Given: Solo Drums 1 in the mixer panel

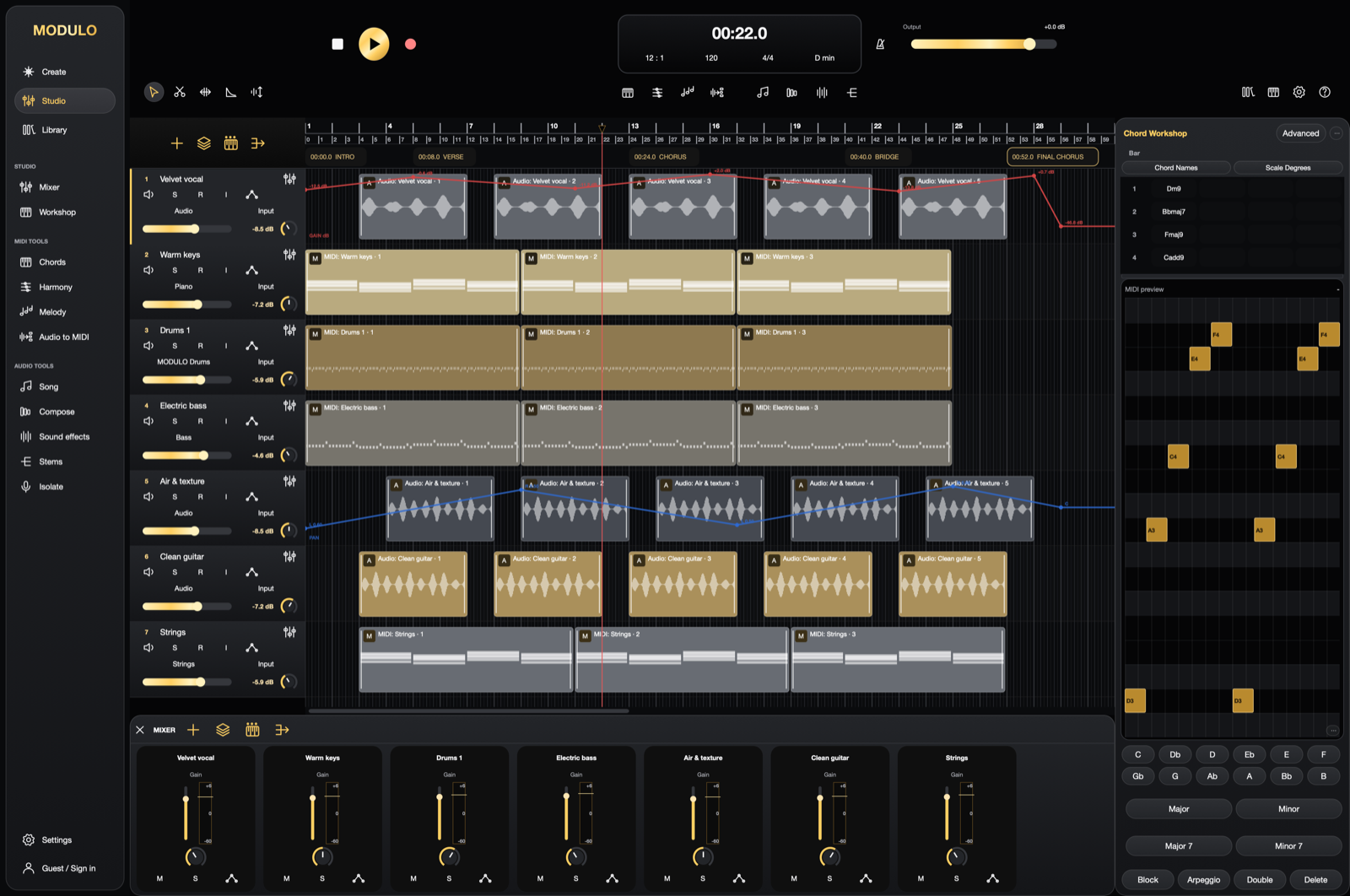Looking at the screenshot, I should click(x=449, y=878).
